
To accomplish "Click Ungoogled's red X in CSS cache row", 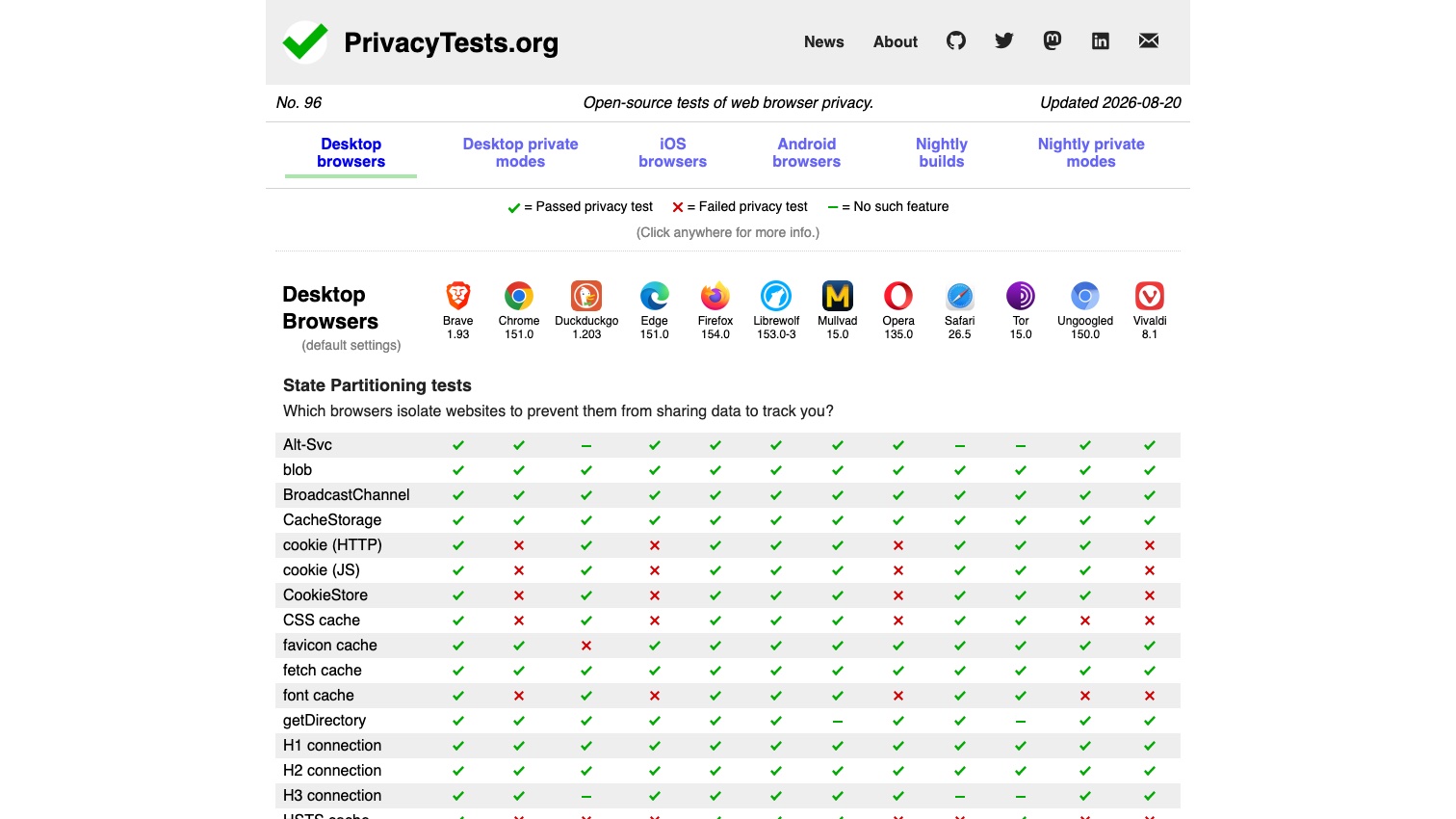I will click(1085, 621).
